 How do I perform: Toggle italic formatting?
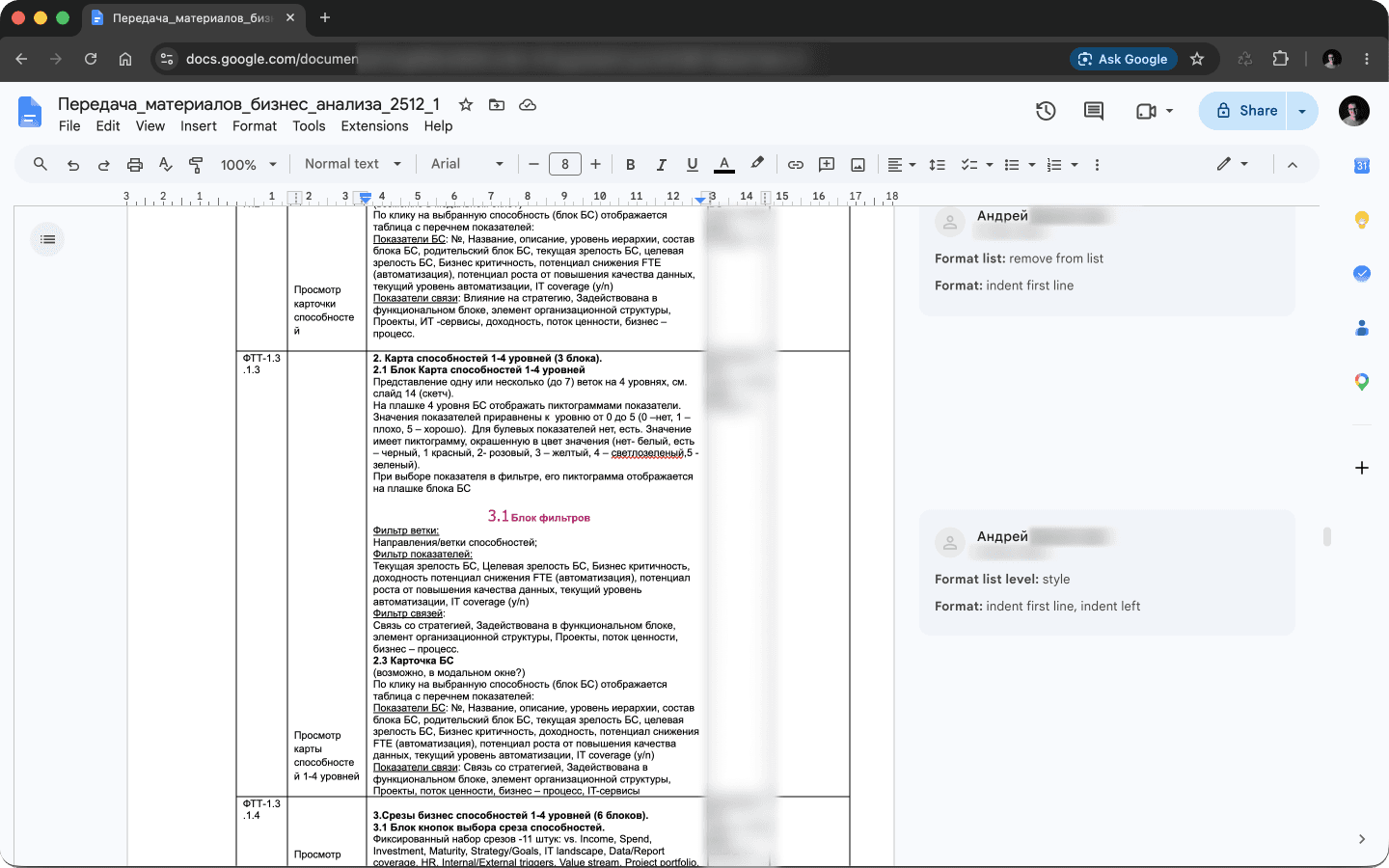coord(661,165)
